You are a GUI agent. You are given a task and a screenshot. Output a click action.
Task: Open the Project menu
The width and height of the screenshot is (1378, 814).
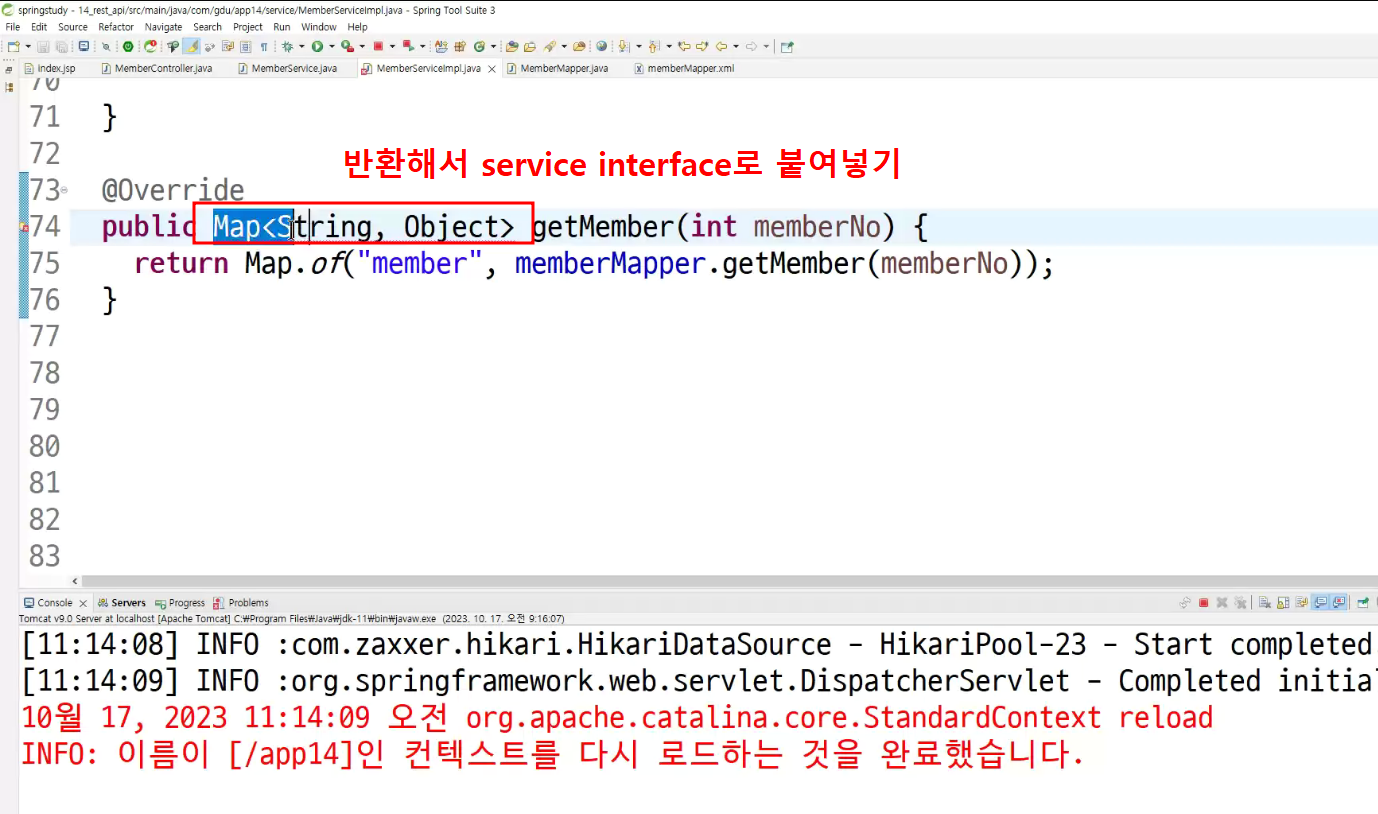point(248,27)
